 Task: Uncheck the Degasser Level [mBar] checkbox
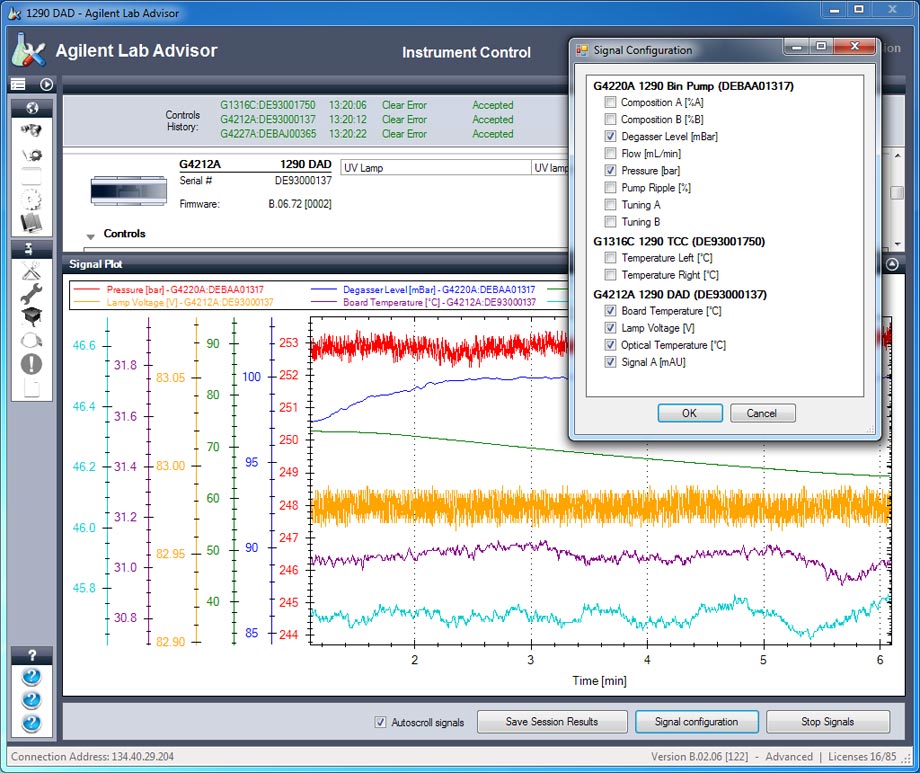coord(610,137)
